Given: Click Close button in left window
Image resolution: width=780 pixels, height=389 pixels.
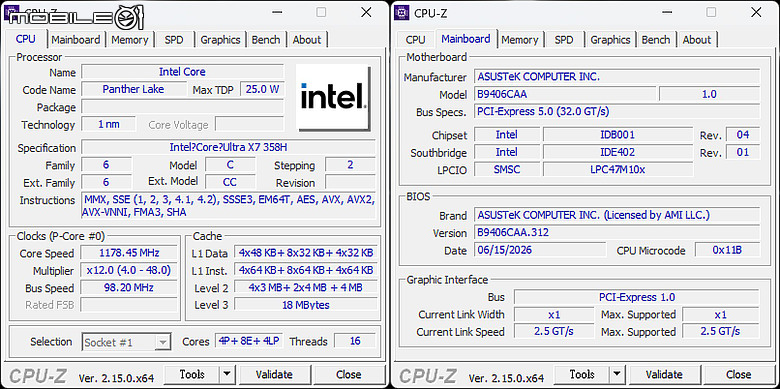Looking at the screenshot, I should [349, 374].
